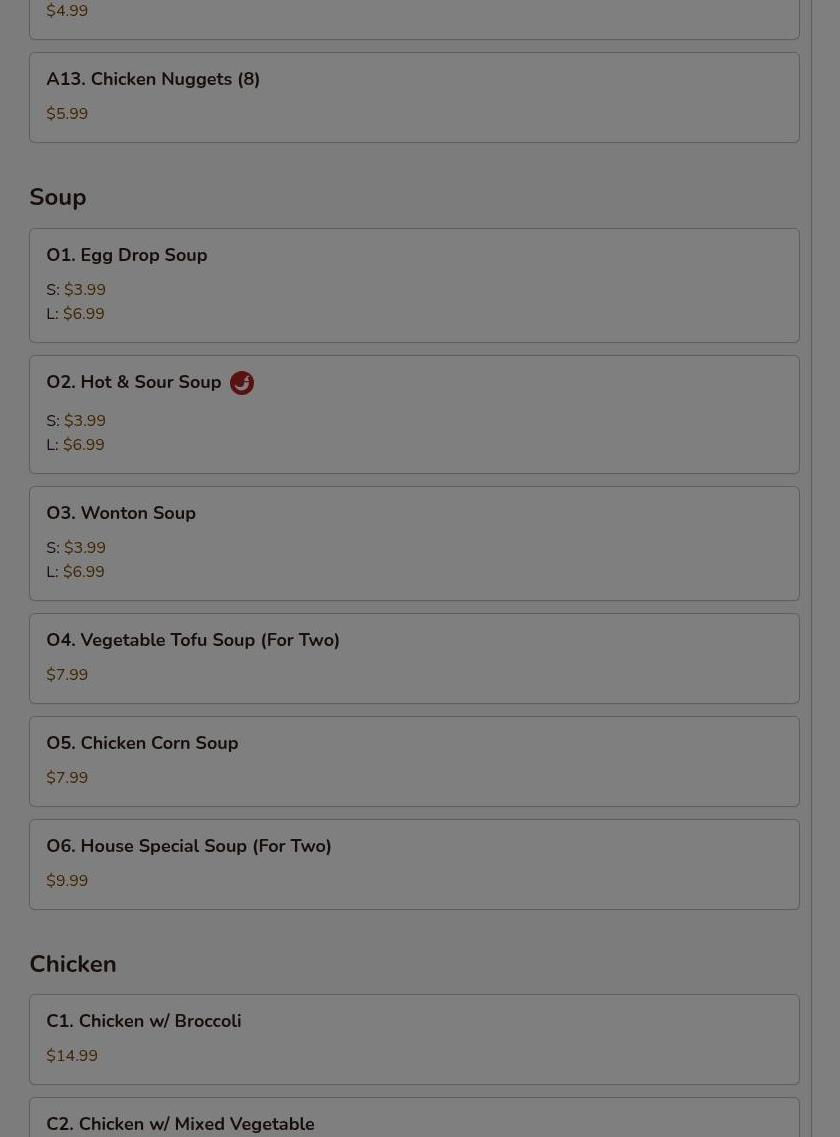Open the A13 Chicken Nuggets (8) item
The height and width of the screenshot is (1137, 840).
tap(153, 80)
